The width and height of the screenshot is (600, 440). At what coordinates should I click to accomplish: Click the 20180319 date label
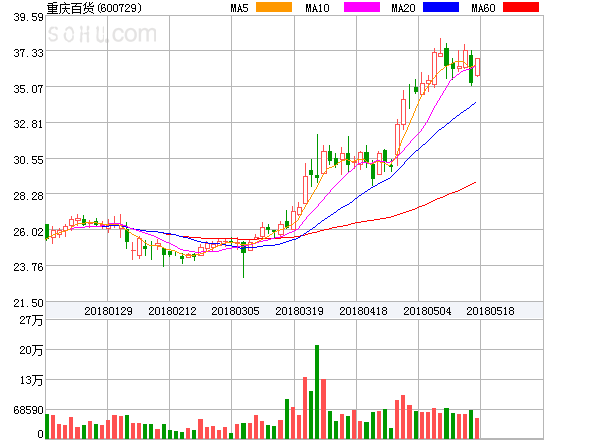(299, 311)
